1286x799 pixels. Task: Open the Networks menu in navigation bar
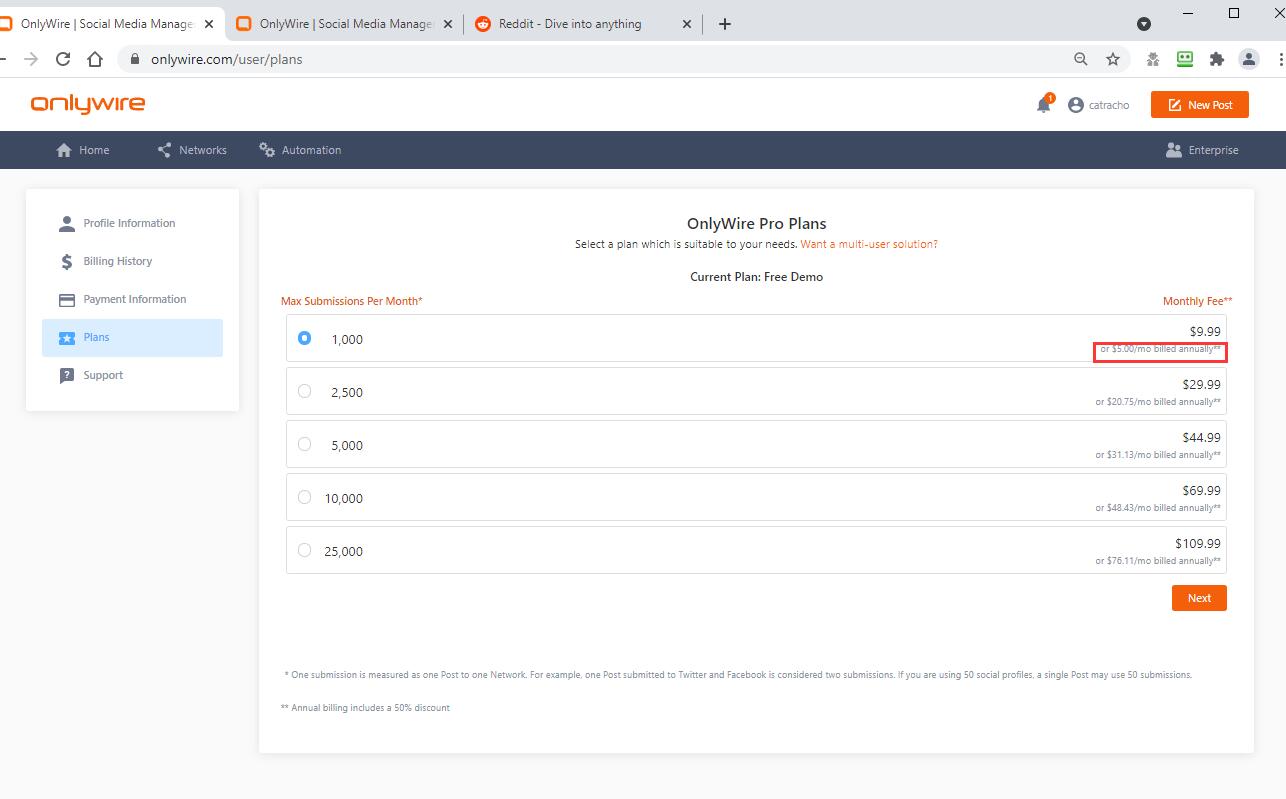(192, 150)
